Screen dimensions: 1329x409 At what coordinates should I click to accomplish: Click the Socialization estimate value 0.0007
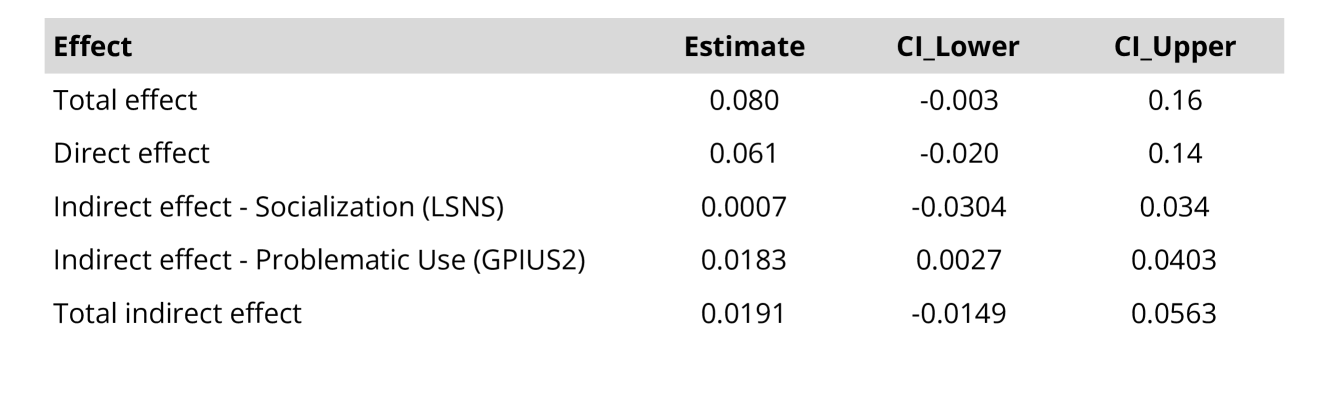pyautogui.click(x=744, y=207)
